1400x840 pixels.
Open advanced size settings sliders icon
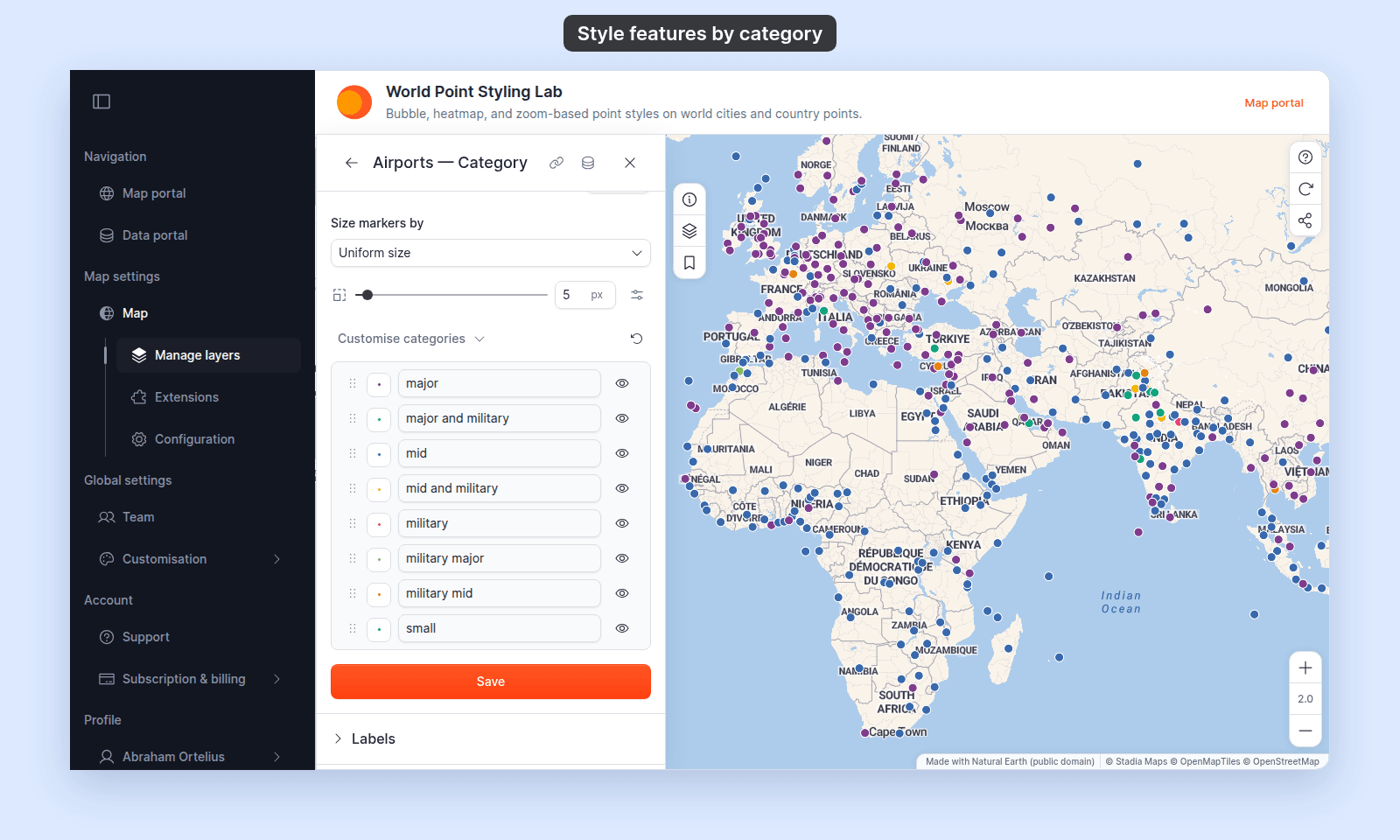pos(637,295)
